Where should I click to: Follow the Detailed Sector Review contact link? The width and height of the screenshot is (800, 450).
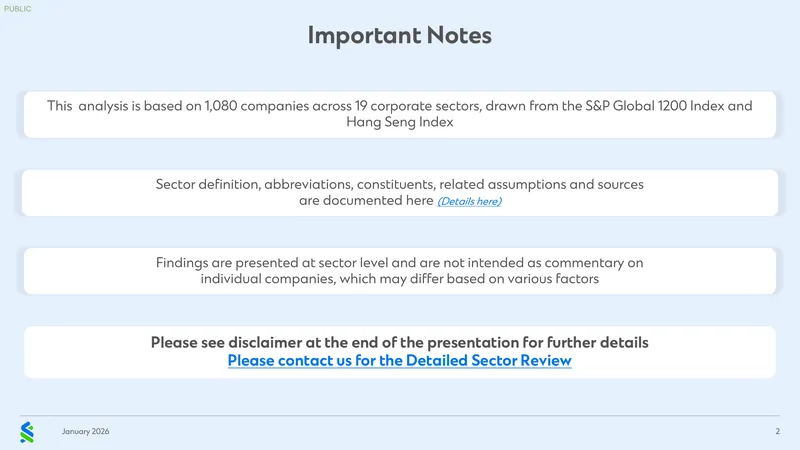[x=399, y=361]
